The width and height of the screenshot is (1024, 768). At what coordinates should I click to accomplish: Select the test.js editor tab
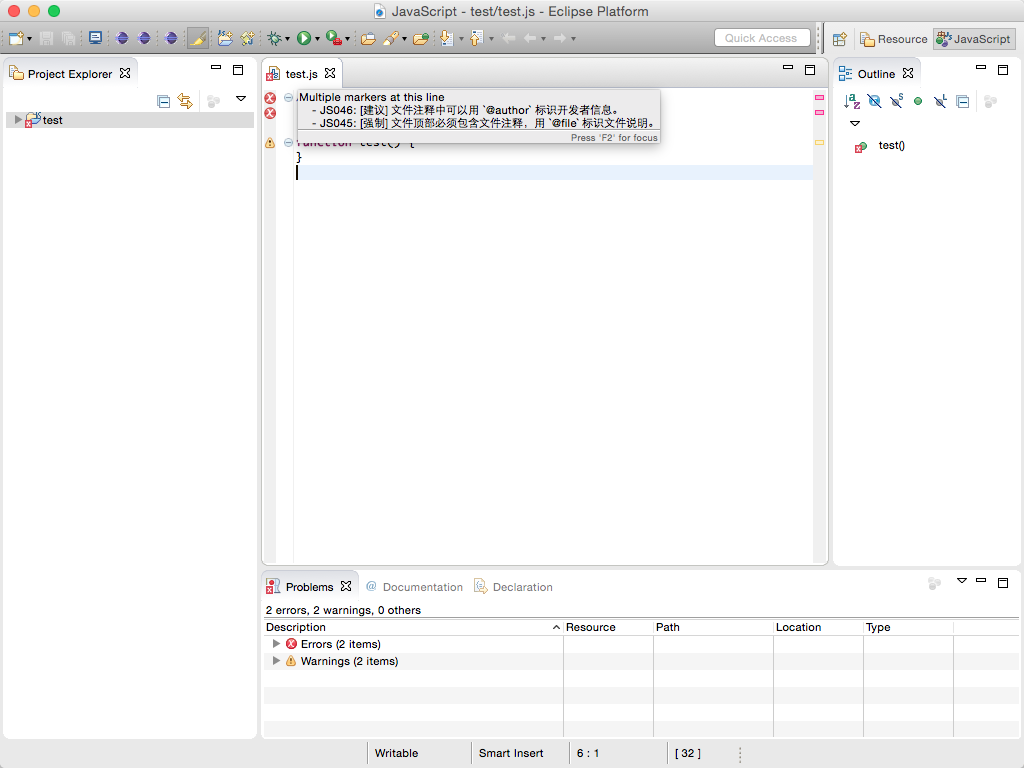click(x=302, y=74)
